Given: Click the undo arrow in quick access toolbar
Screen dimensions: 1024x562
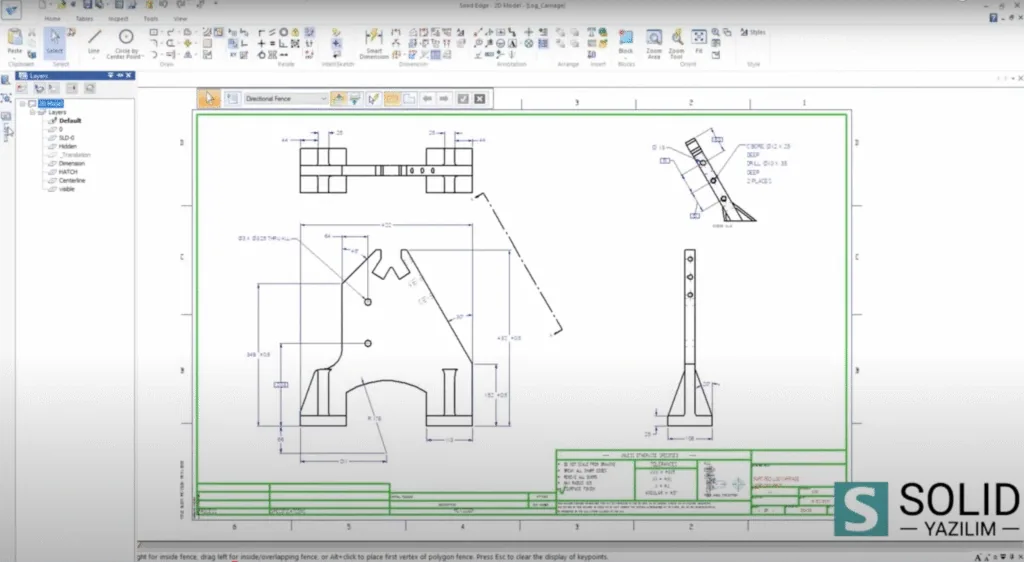Looking at the screenshot, I should pyautogui.click(x=164, y=5).
